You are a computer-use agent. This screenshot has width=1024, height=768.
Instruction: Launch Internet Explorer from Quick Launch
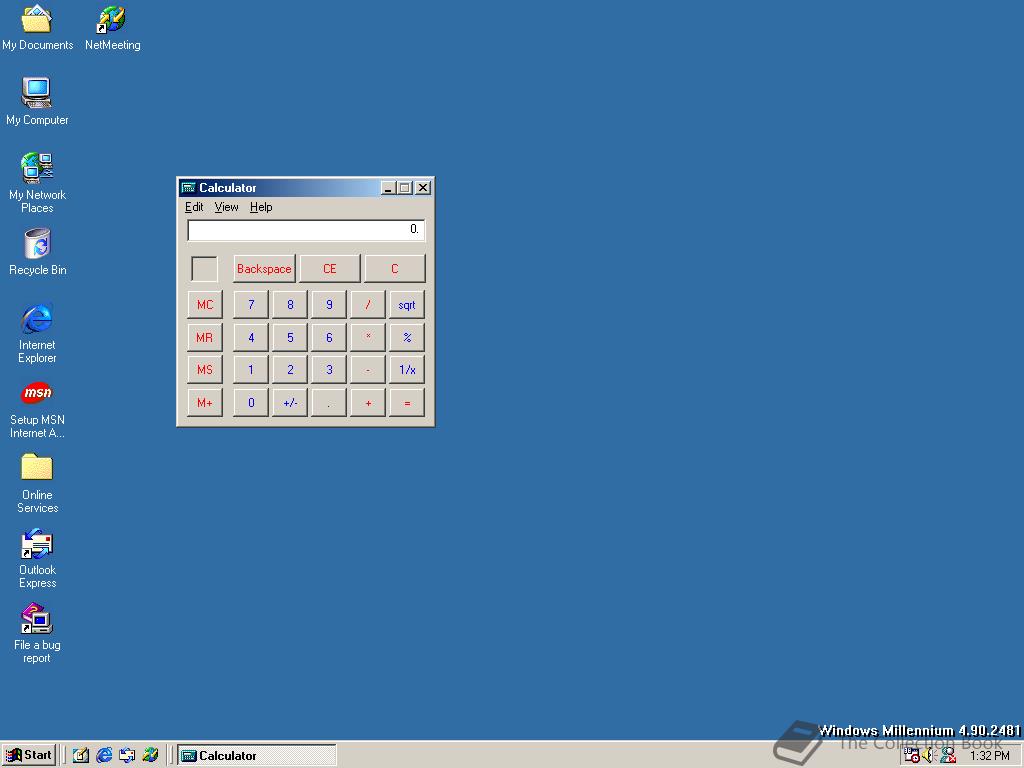point(104,756)
